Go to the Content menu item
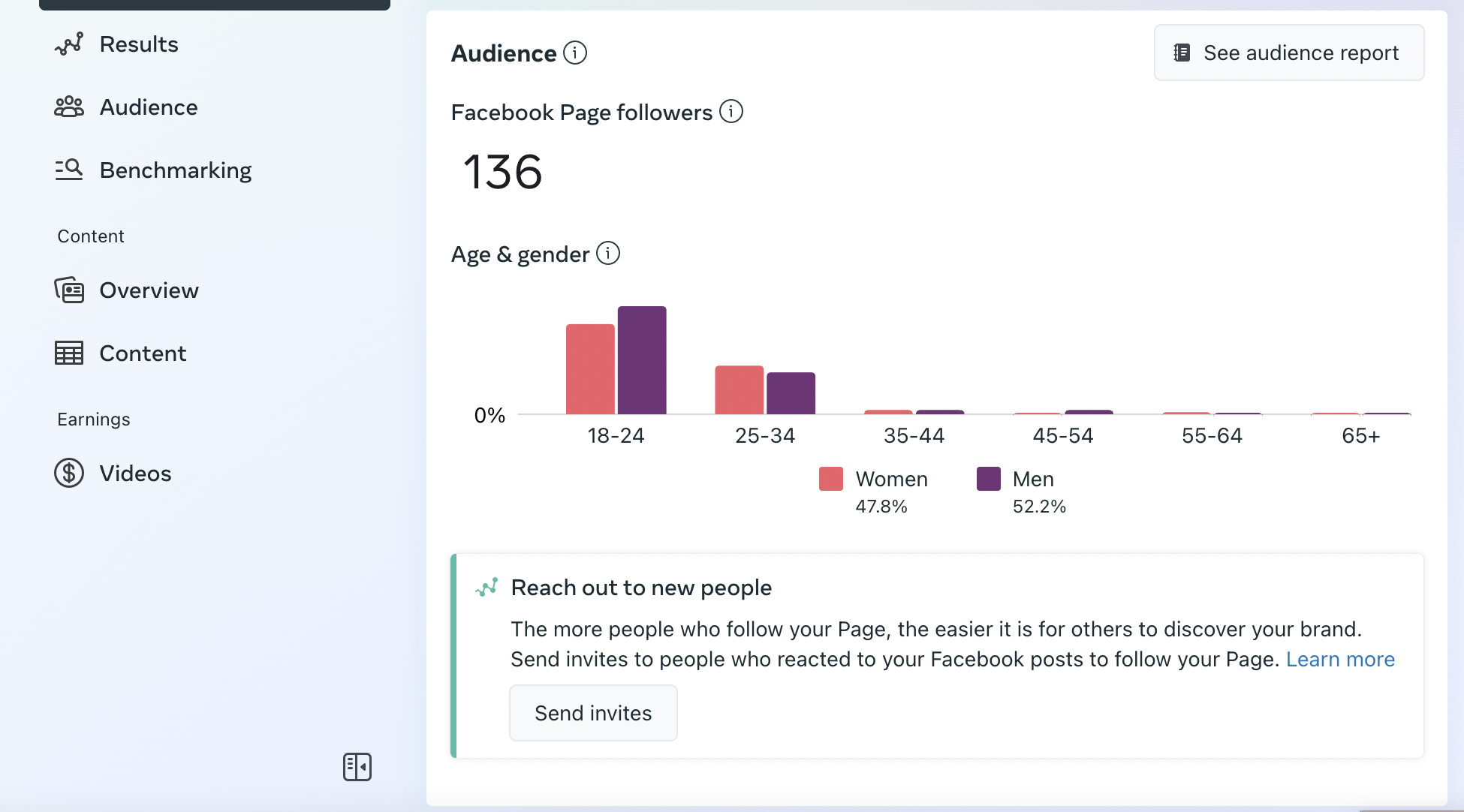This screenshot has height=812, width=1464. click(x=143, y=353)
